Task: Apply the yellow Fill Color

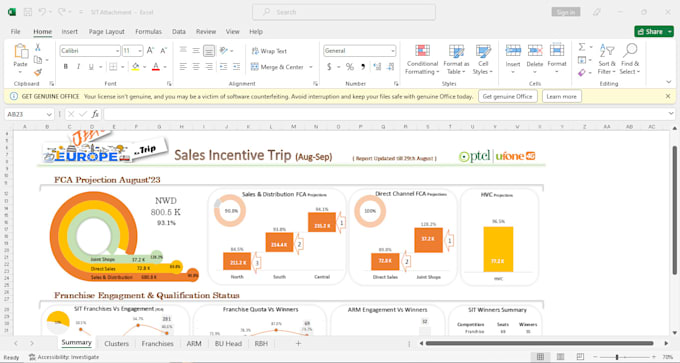Action: [135, 67]
